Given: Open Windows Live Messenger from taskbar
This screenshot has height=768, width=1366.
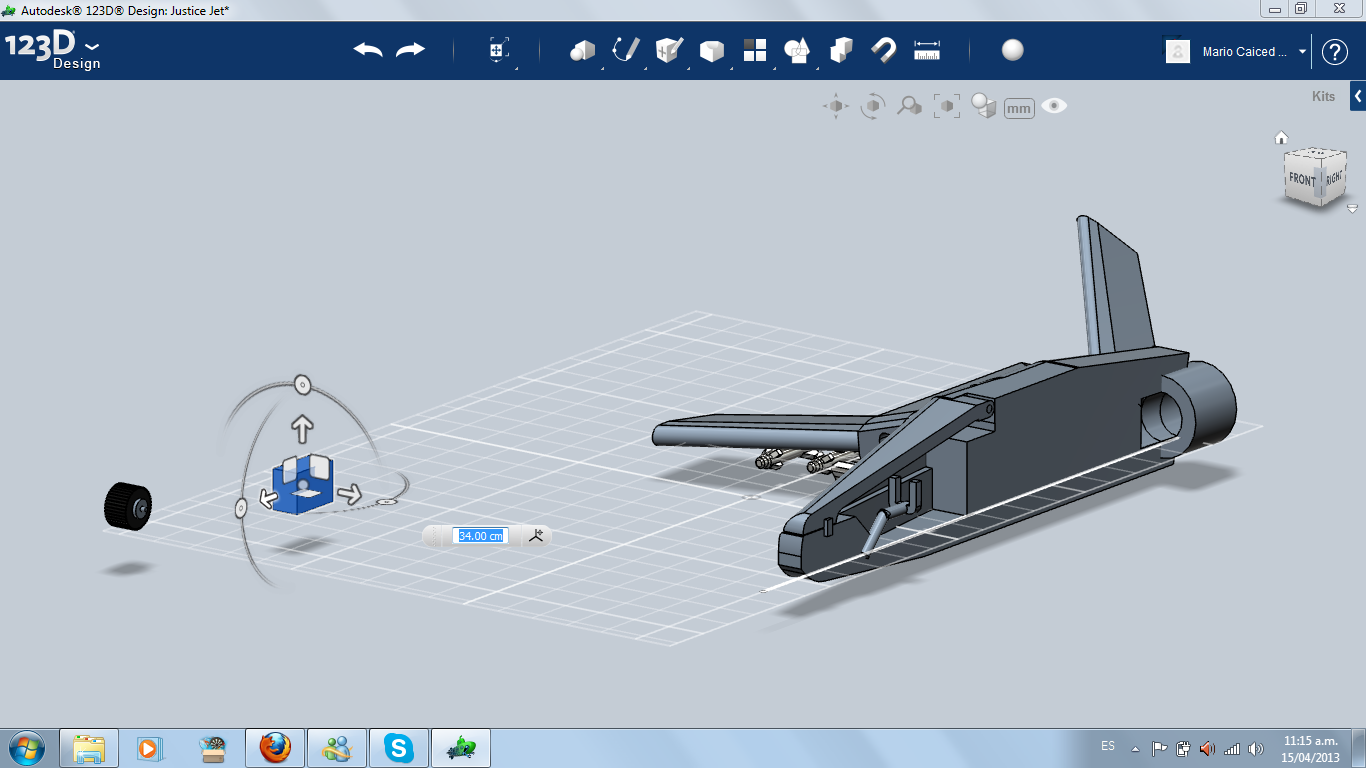Looking at the screenshot, I should pyautogui.click(x=336, y=748).
